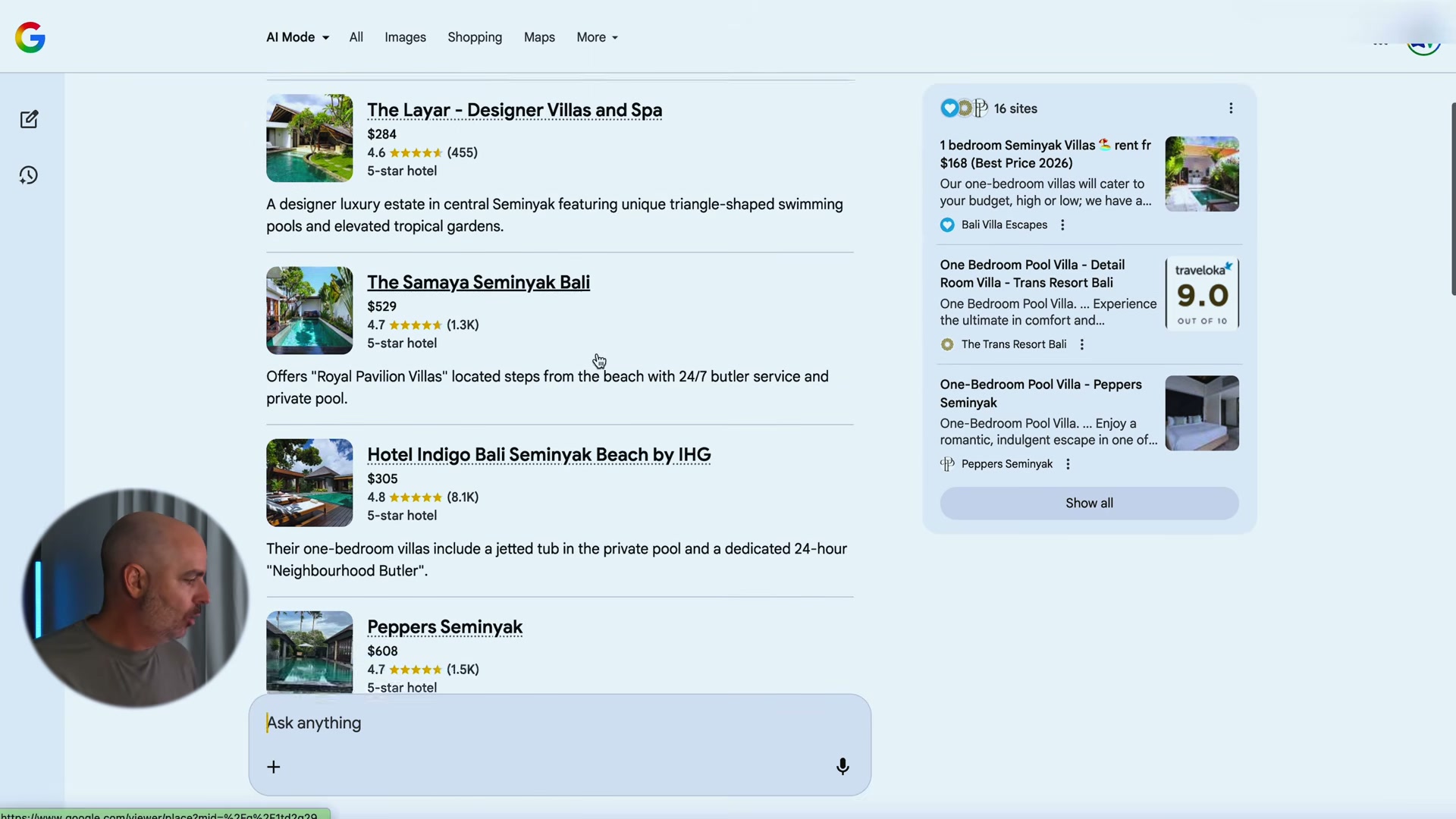Switch to the All tab
This screenshot has width=1456, height=819.
(x=356, y=37)
